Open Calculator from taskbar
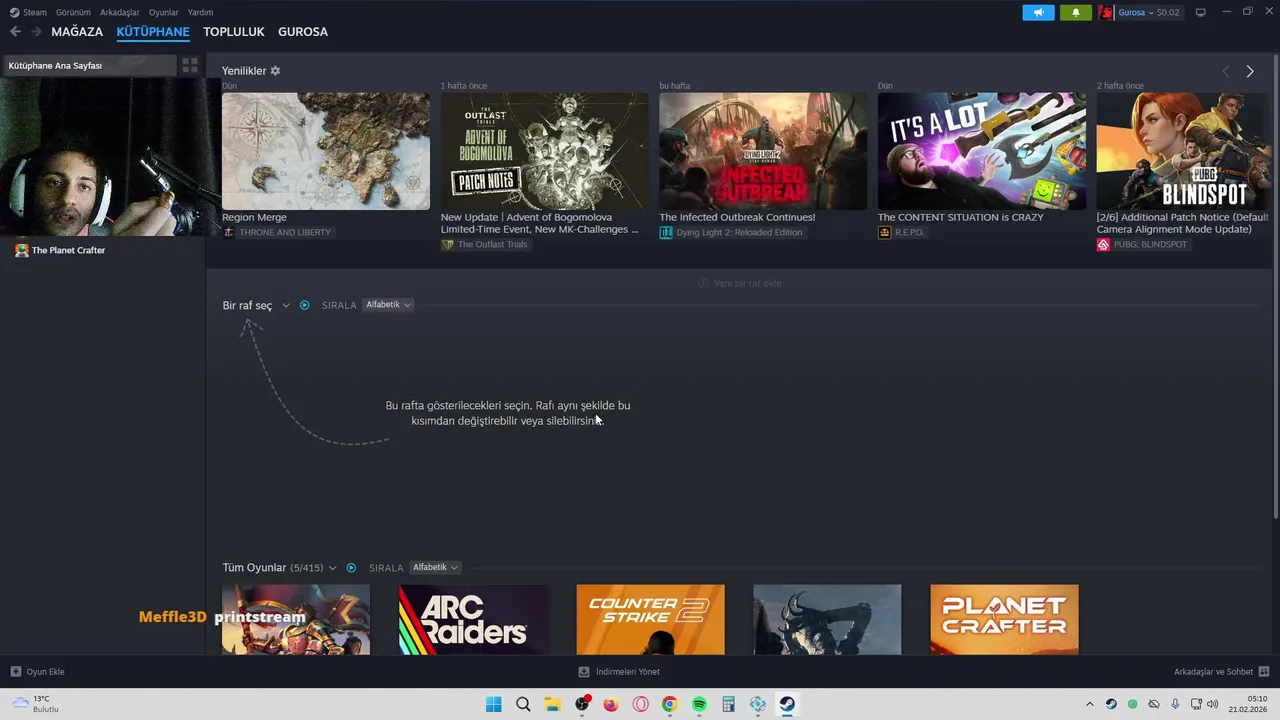The height and width of the screenshot is (720, 1280). pos(728,704)
